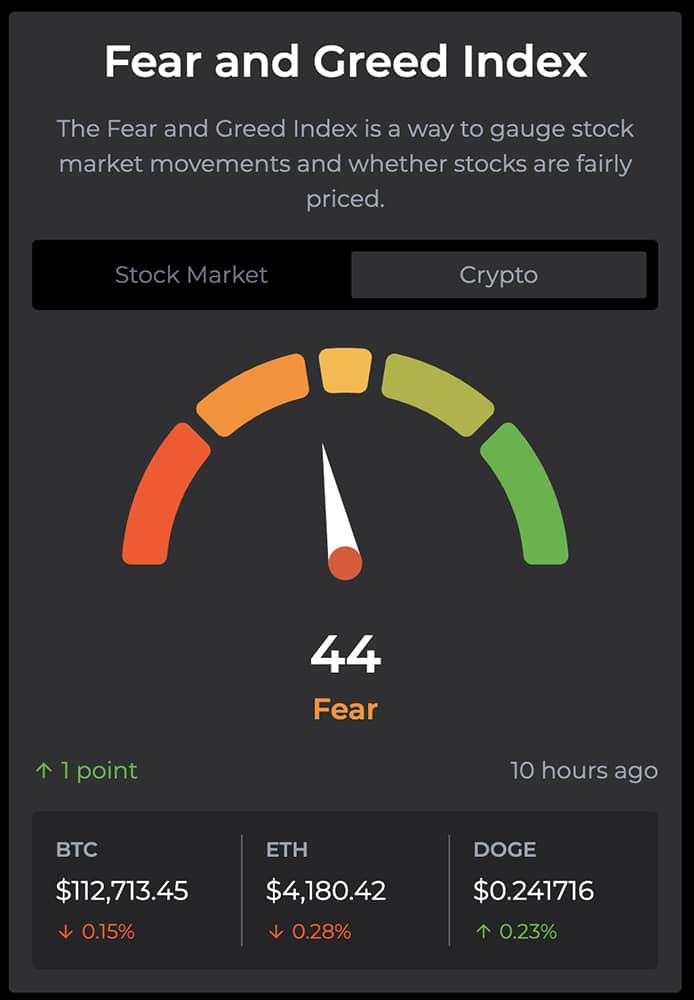Click the red down arrow under ETH
The height and width of the screenshot is (1000, 694).
(x=274, y=932)
